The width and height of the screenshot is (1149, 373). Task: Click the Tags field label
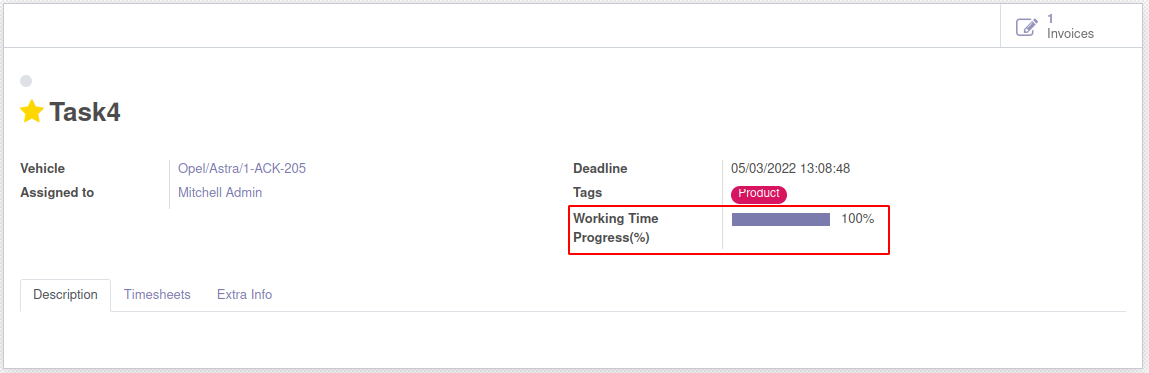pos(588,192)
